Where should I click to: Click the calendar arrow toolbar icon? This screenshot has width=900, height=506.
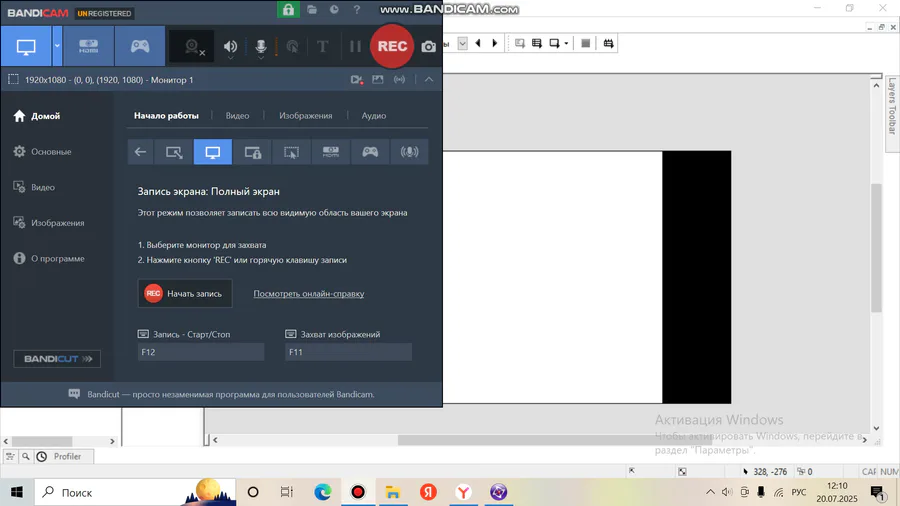pos(608,43)
